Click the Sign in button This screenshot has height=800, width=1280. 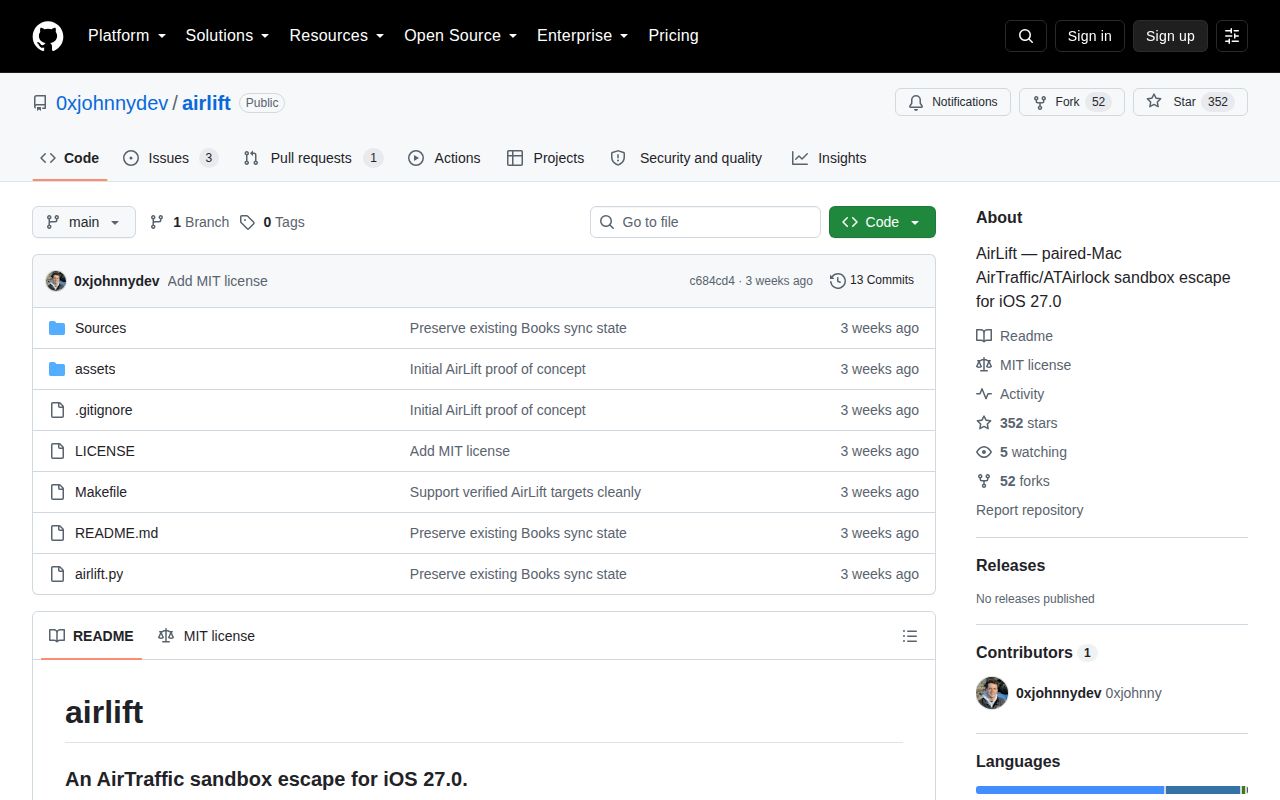[1089, 36]
